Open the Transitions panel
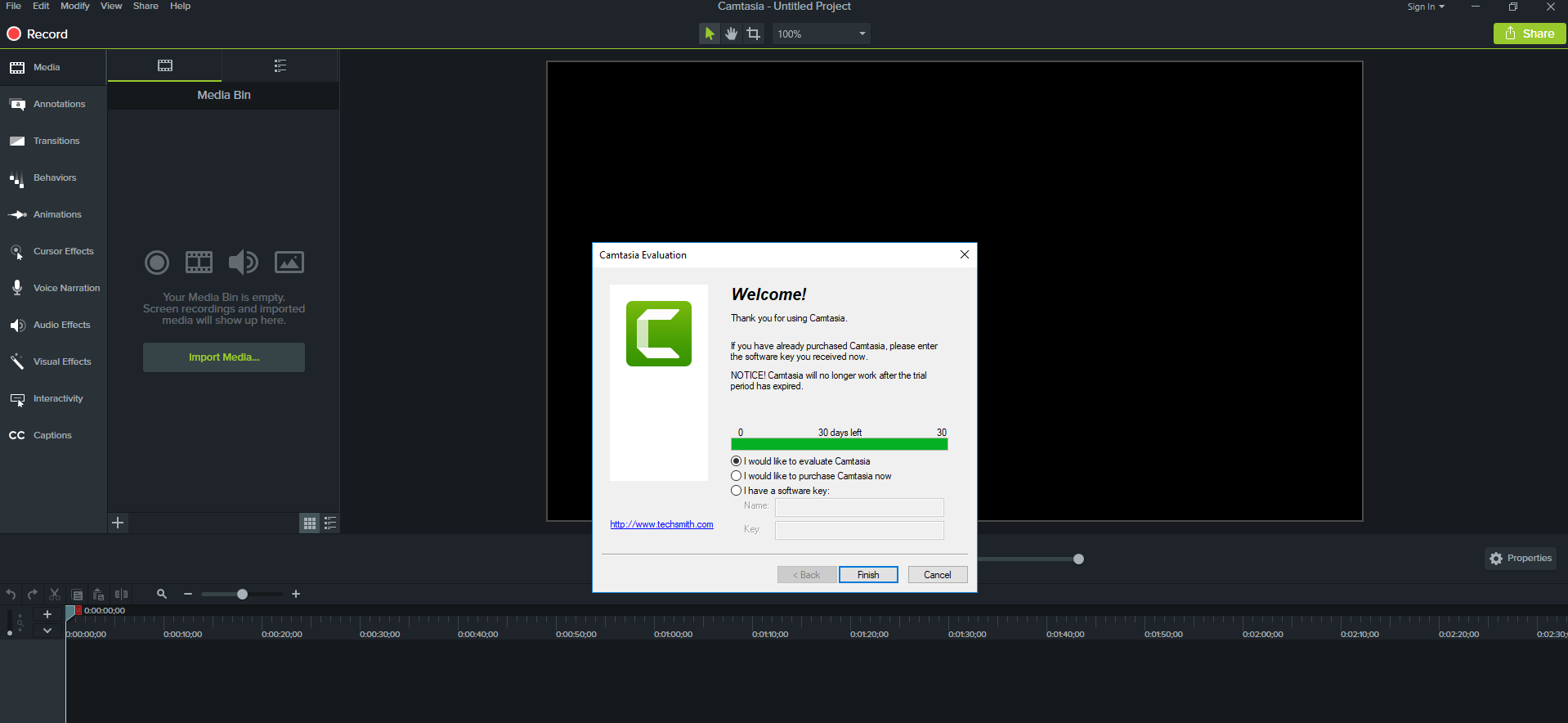The height and width of the screenshot is (723, 1568). pyautogui.click(x=53, y=141)
